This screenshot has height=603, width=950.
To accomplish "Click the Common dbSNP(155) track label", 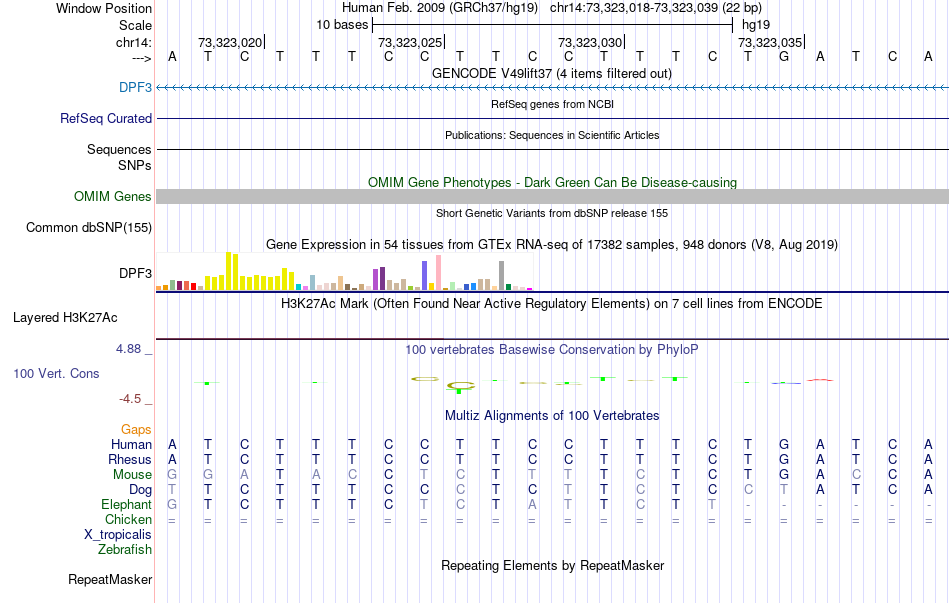I will coord(88,227).
